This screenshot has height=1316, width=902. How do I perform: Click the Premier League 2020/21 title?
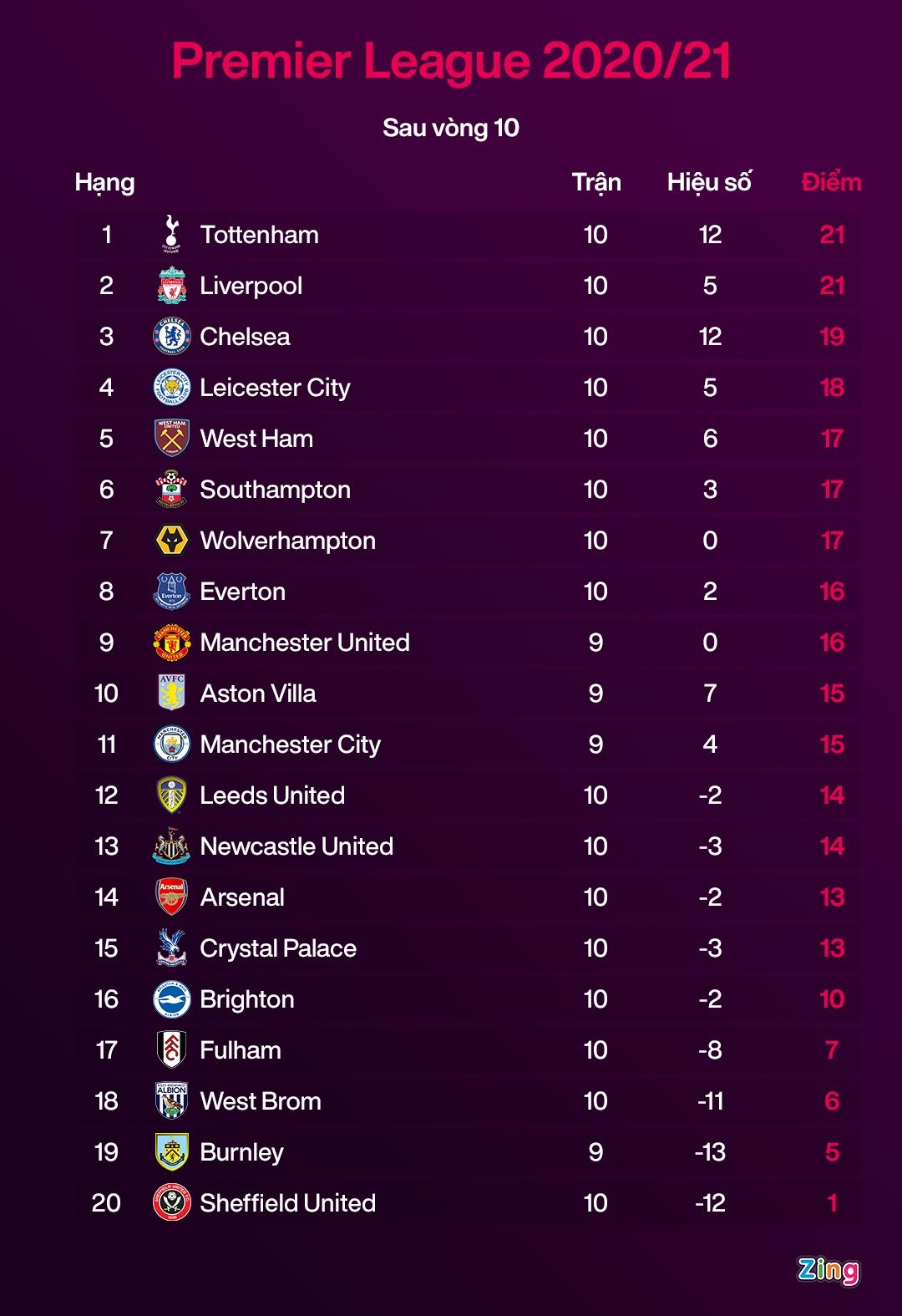point(451,61)
